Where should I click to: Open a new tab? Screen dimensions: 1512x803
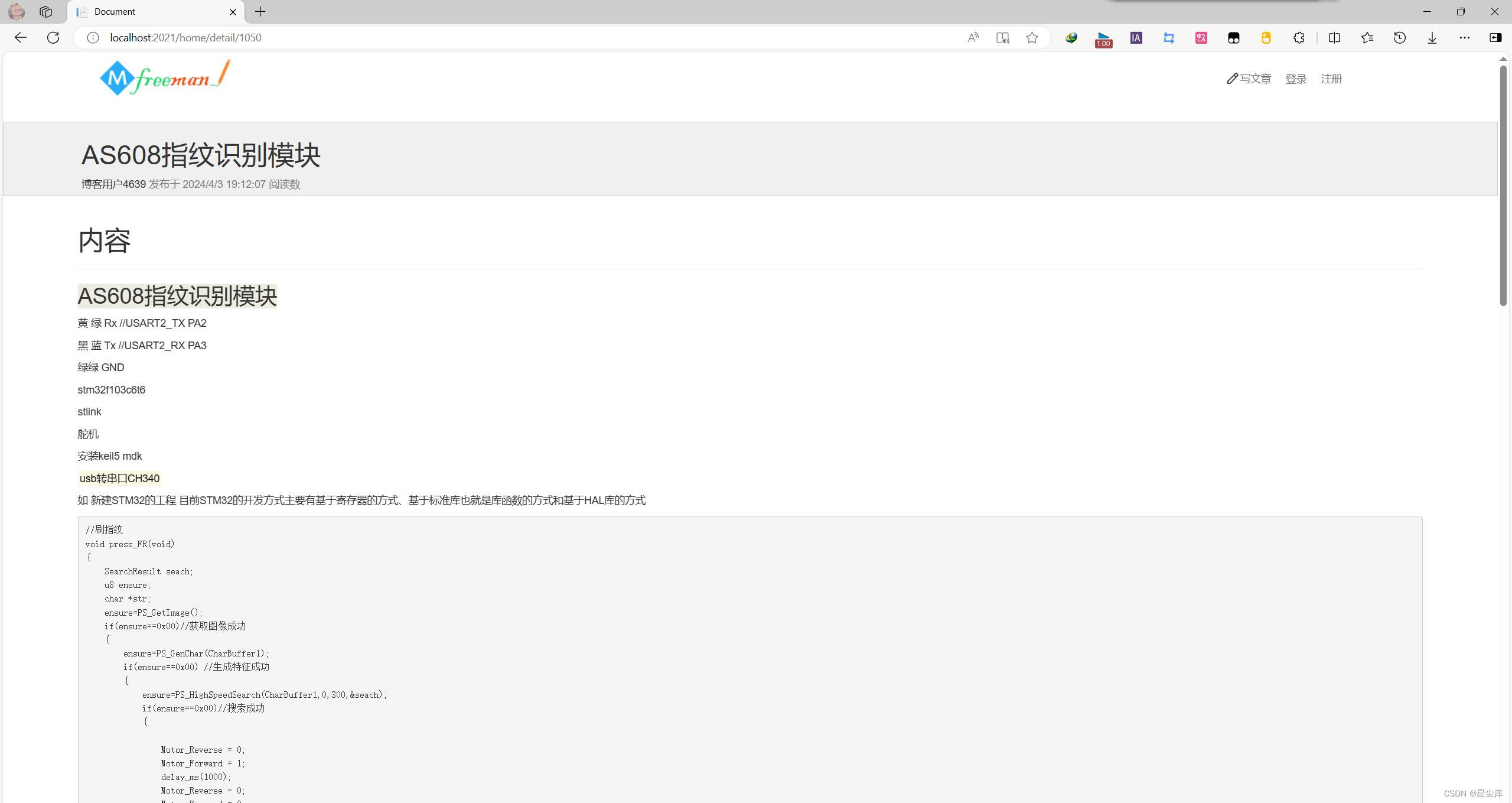260,11
